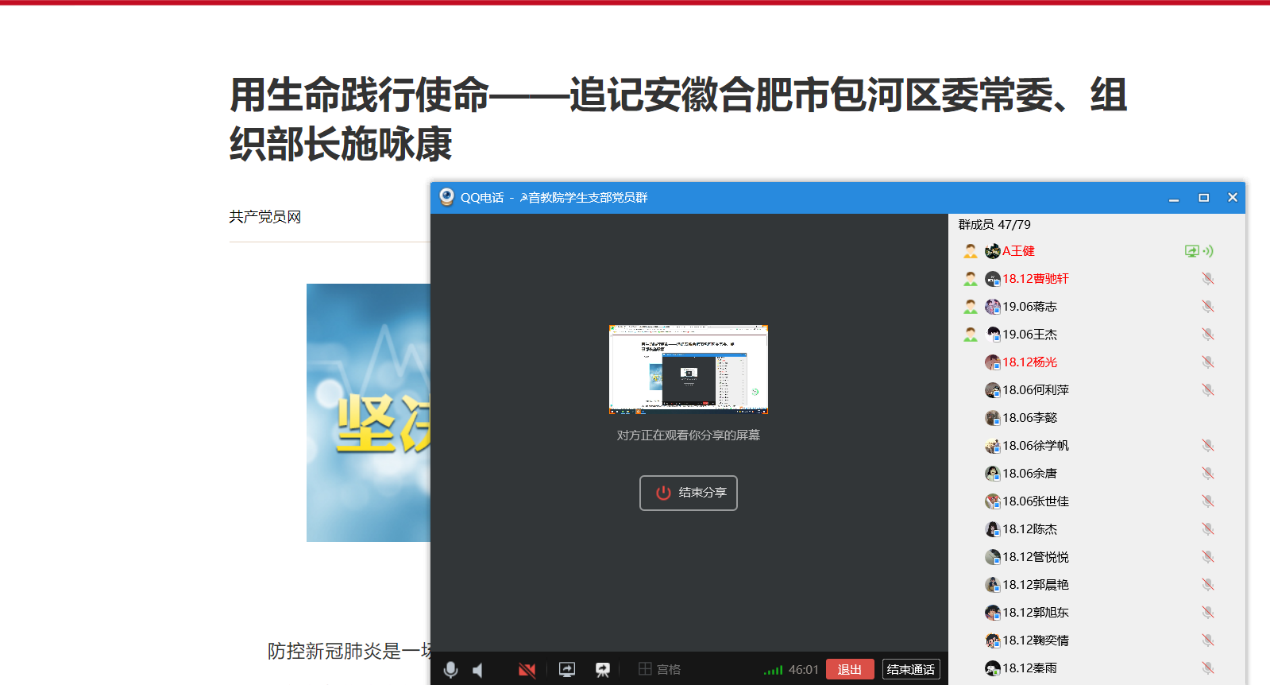Click the 共产党员网 source link
Viewport: 1270px width, 685px height.
pyautogui.click(x=265, y=217)
